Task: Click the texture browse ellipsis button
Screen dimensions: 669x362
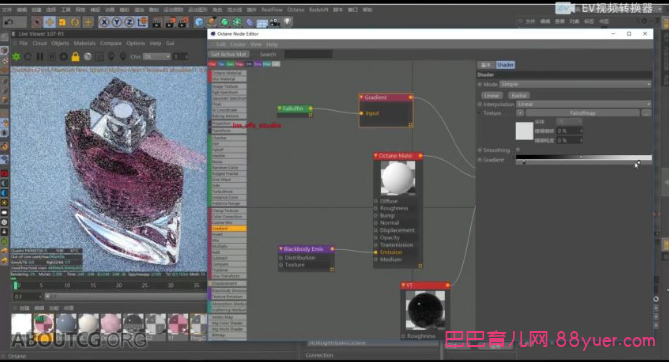Action: (x=647, y=113)
